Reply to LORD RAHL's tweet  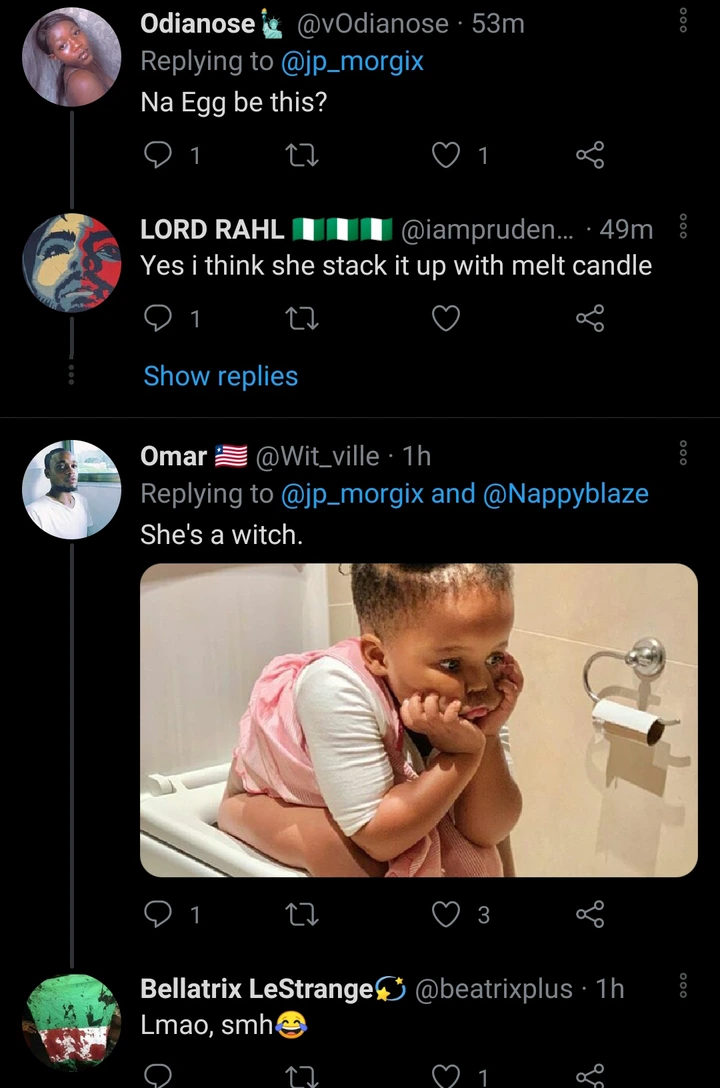click(158, 319)
